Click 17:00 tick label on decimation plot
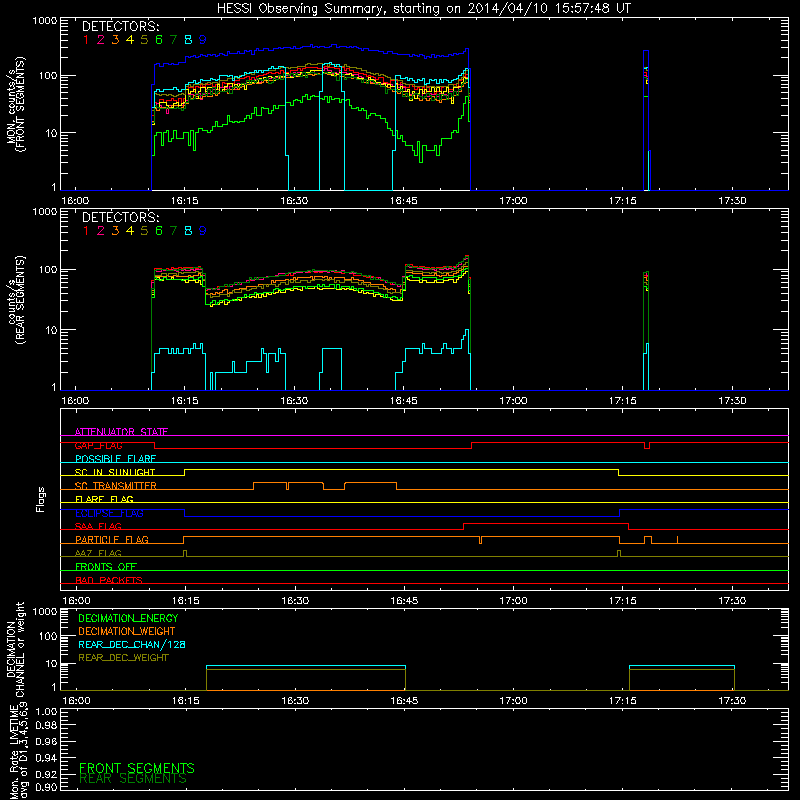 [x=513, y=701]
